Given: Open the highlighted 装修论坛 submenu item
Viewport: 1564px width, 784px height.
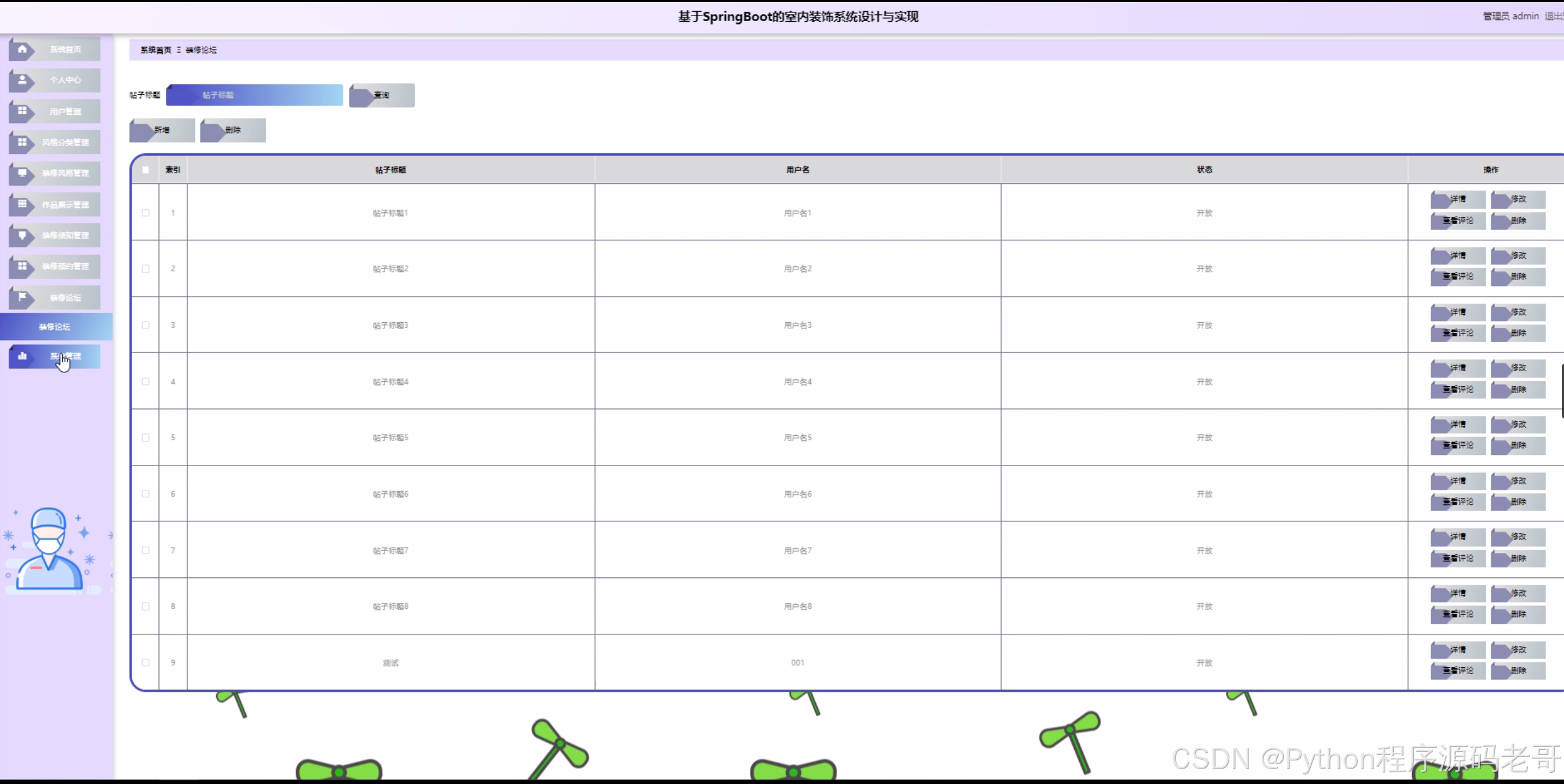Looking at the screenshot, I should [55, 327].
